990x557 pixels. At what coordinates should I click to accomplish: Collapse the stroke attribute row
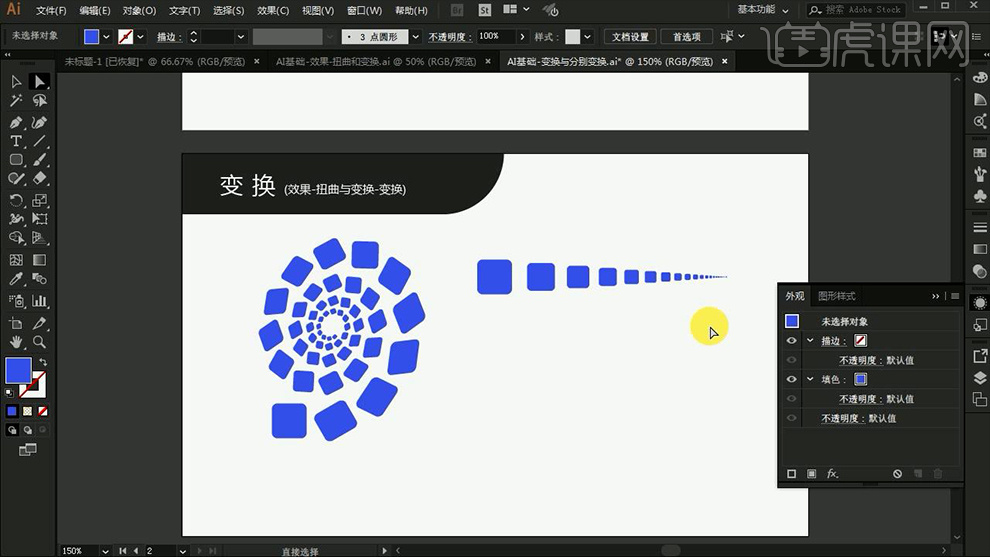coord(810,340)
